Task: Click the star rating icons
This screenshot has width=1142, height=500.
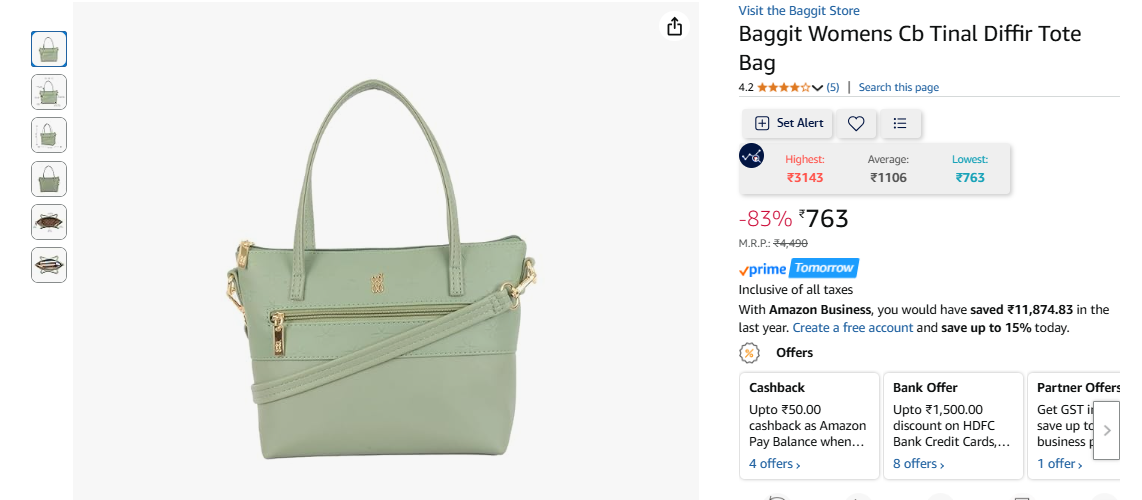Action: coord(784,87)
